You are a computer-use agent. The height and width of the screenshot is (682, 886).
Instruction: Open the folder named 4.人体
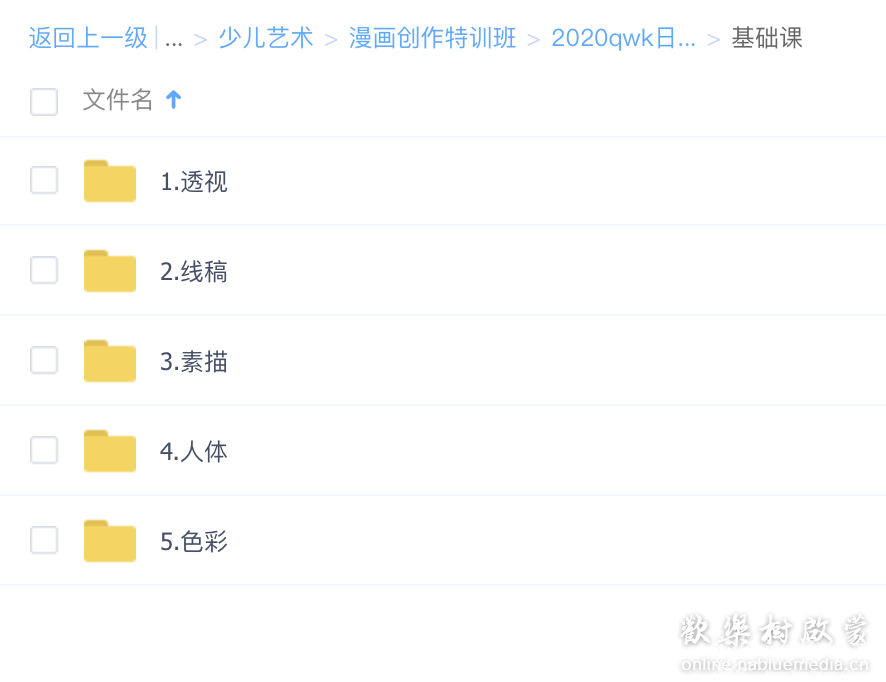[x=194, y=452]
